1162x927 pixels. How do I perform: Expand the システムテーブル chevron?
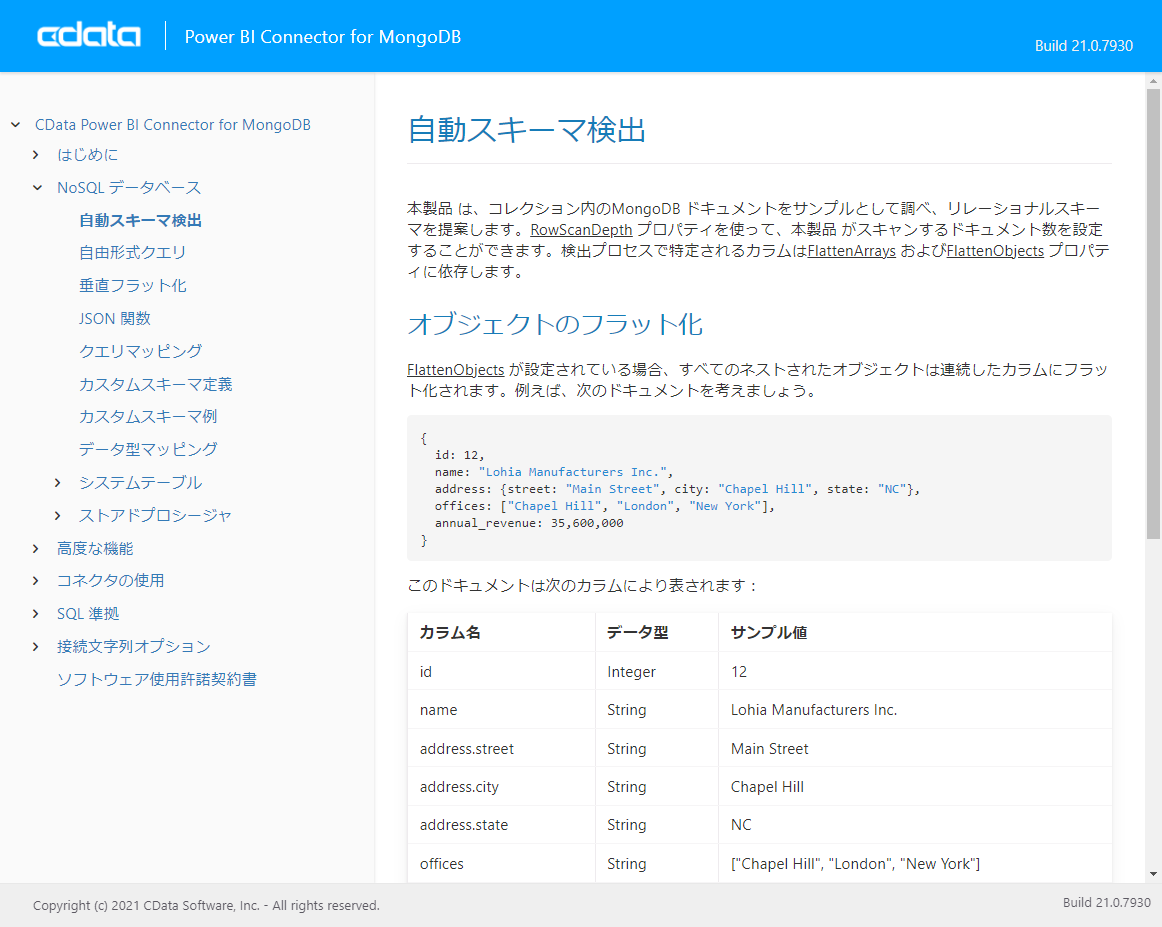[58, 482]
